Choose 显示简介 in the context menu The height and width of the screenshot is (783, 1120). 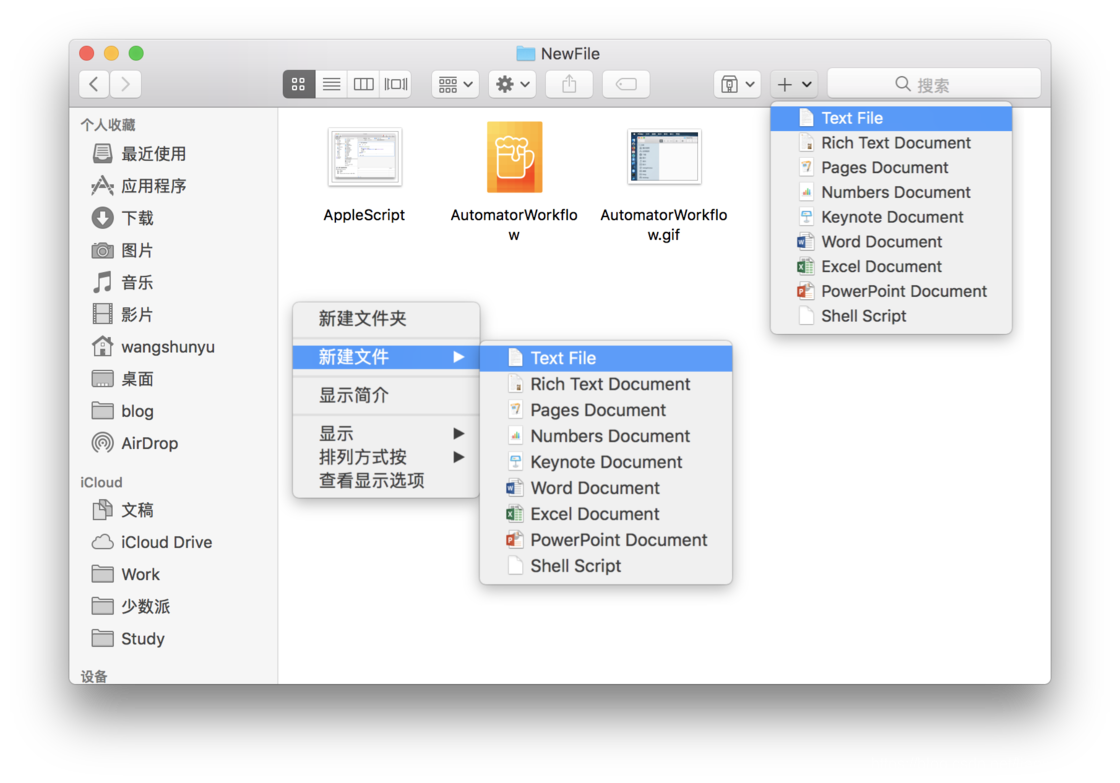click(x=386, y=395)
